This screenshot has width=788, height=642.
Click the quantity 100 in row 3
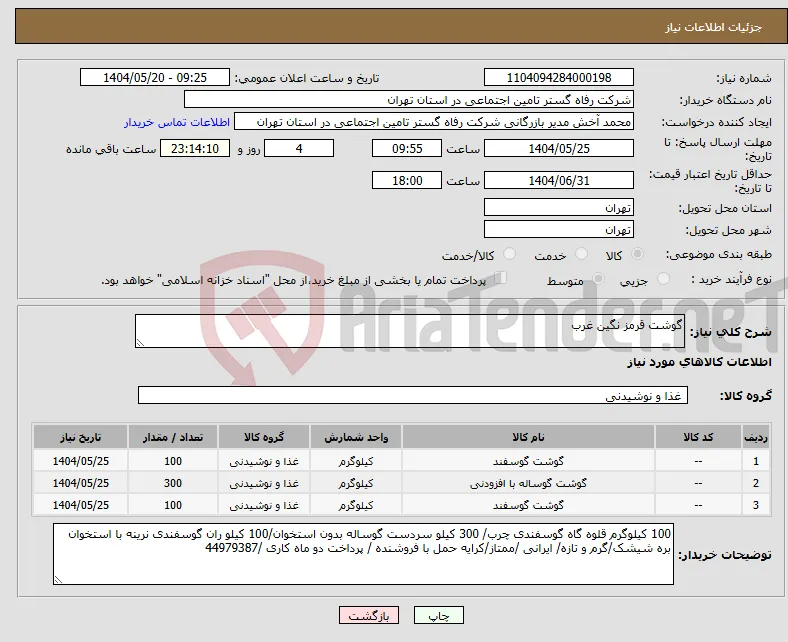[173, 505]
